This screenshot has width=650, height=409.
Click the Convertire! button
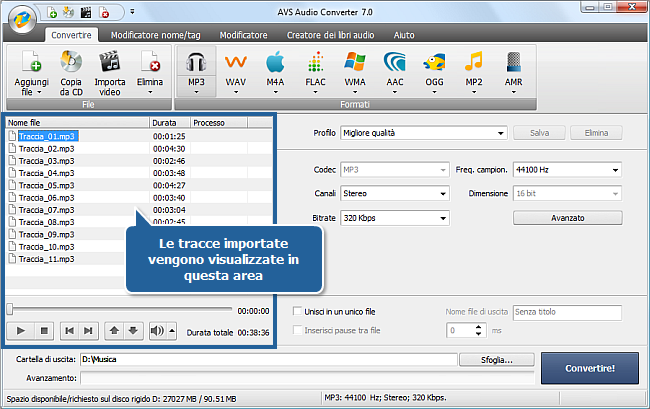coord(589,368)
